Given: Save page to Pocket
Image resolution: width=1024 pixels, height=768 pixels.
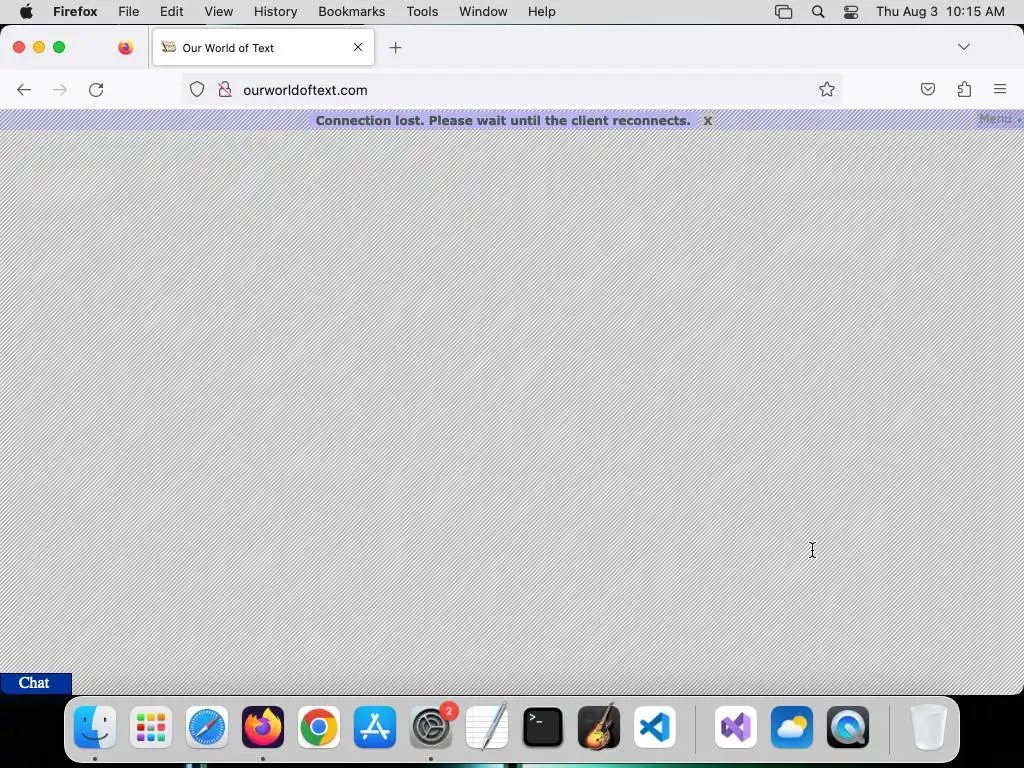Looking at the screenshot, I should (927, 89).
